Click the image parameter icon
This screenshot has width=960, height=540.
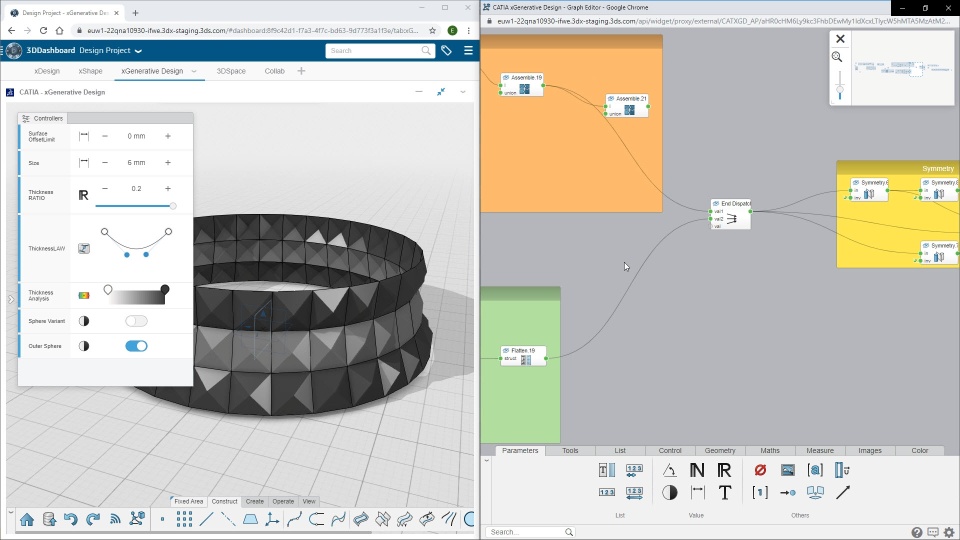788,470
